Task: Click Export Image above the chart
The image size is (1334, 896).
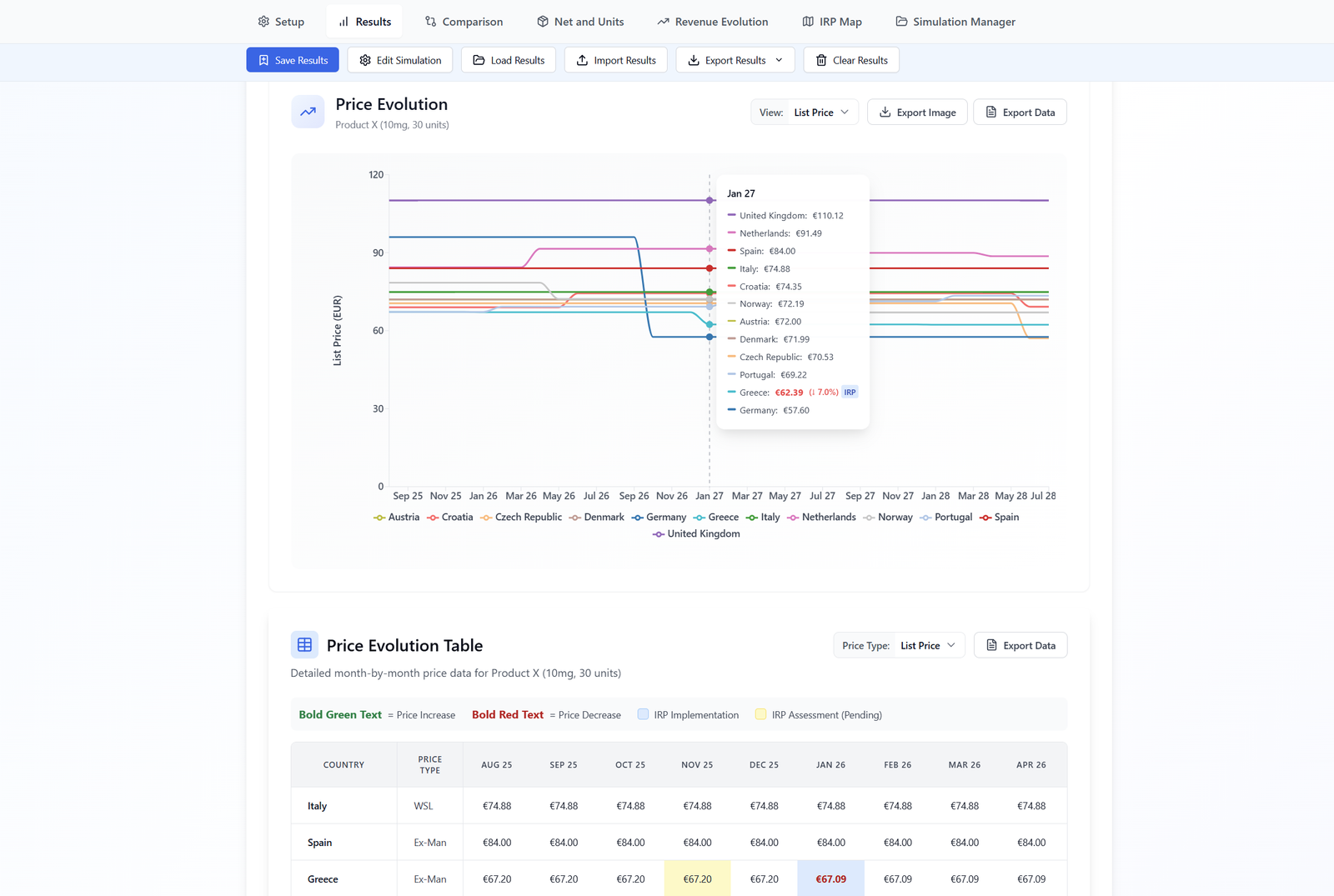Action: (x=917, y=112)
